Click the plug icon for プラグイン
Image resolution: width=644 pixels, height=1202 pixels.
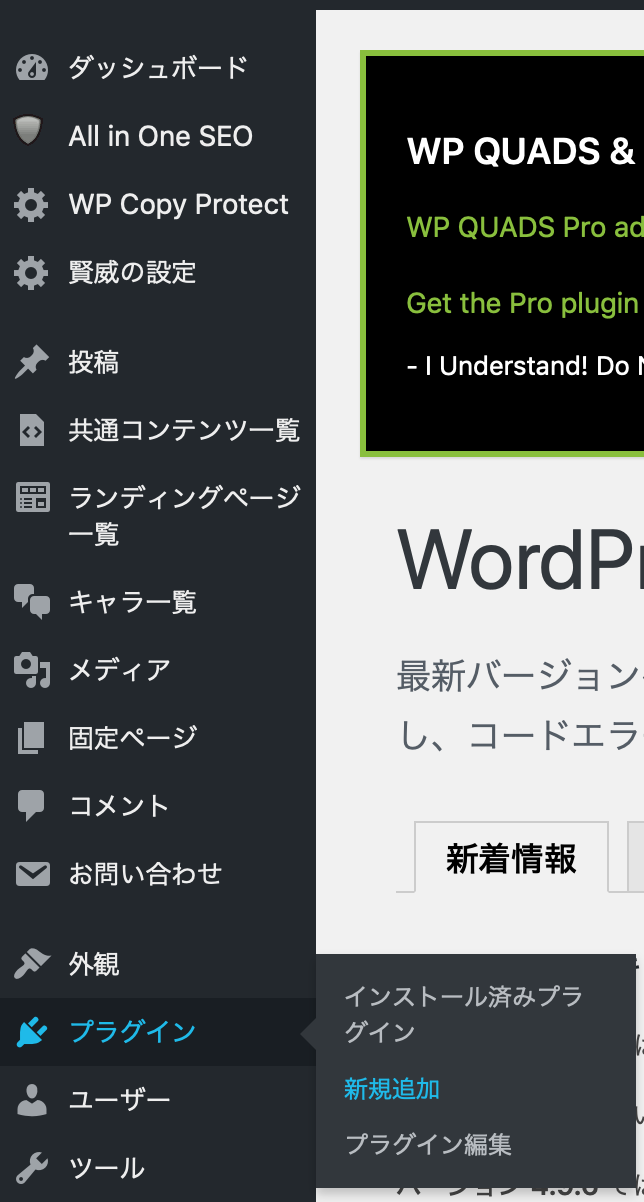point(32,1032)
